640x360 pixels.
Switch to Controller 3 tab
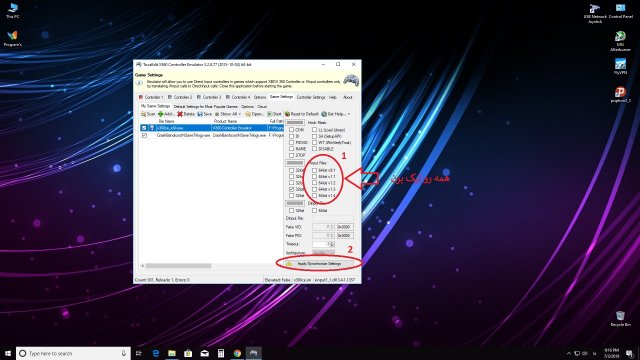click(209, 97)
